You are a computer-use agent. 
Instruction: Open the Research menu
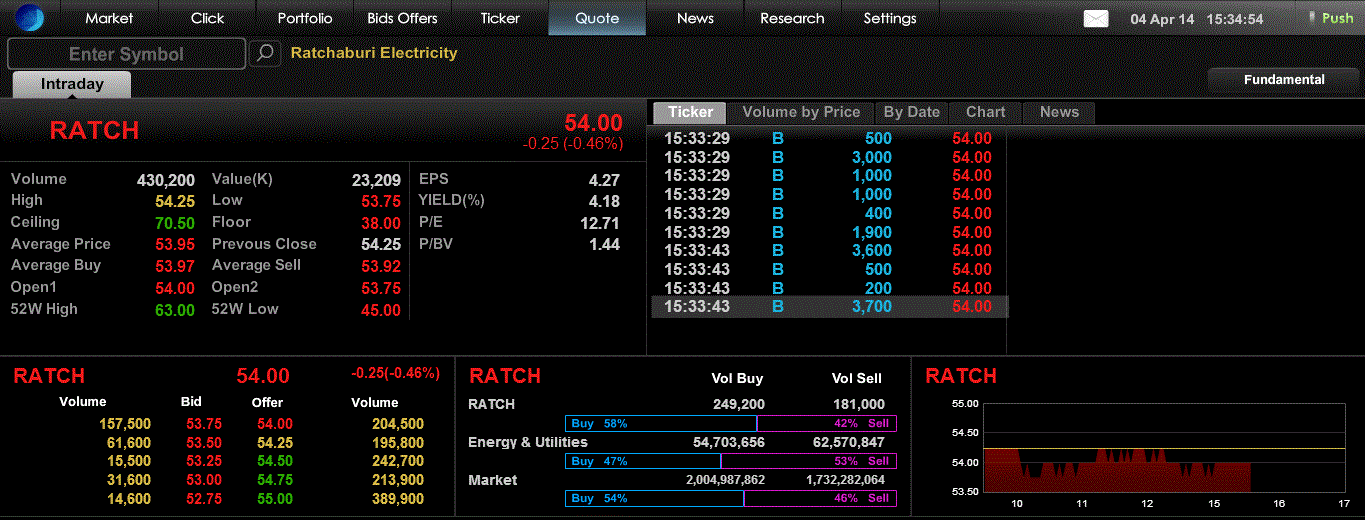792,18
